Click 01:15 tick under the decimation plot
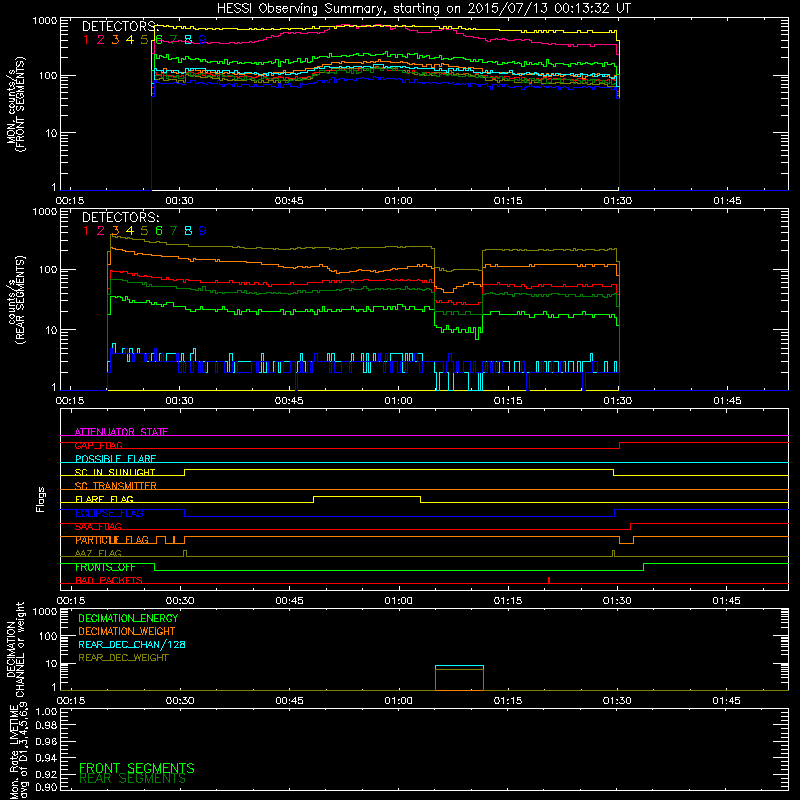Screen dimensions: 800x800 point(508,701)
